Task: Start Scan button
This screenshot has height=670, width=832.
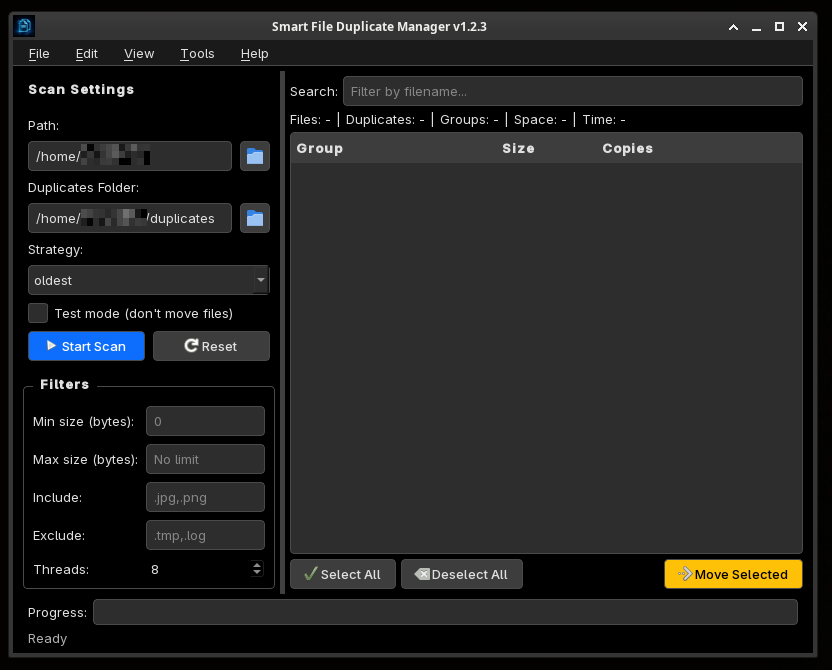Action: [x=86, y=346]
